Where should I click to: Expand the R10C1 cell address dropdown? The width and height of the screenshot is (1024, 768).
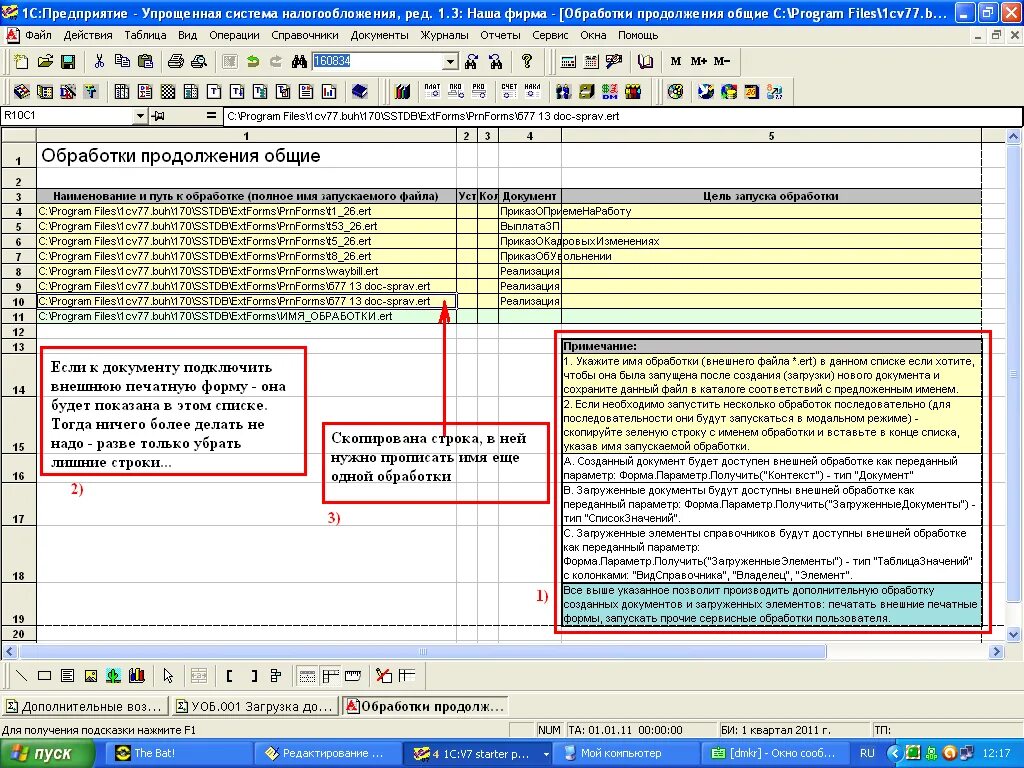(x=140, y=116)
